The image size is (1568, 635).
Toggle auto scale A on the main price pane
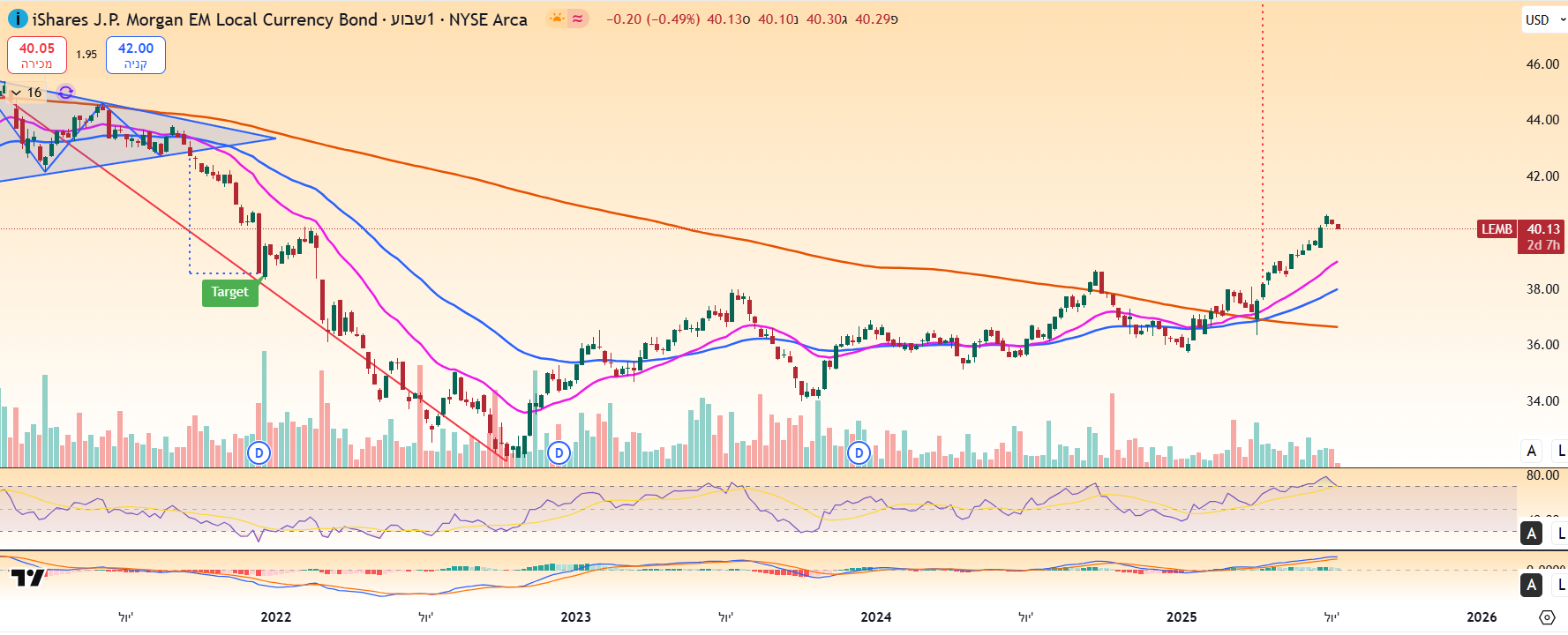pyautogui.click(x=1532, y=451)
